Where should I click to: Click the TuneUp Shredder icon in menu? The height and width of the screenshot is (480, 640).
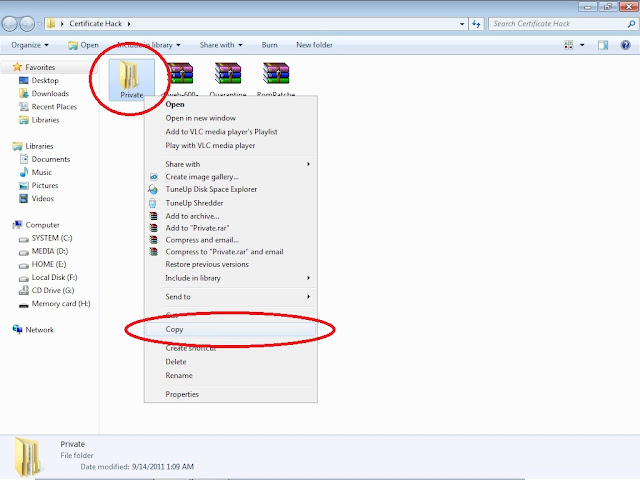point(153,203)
